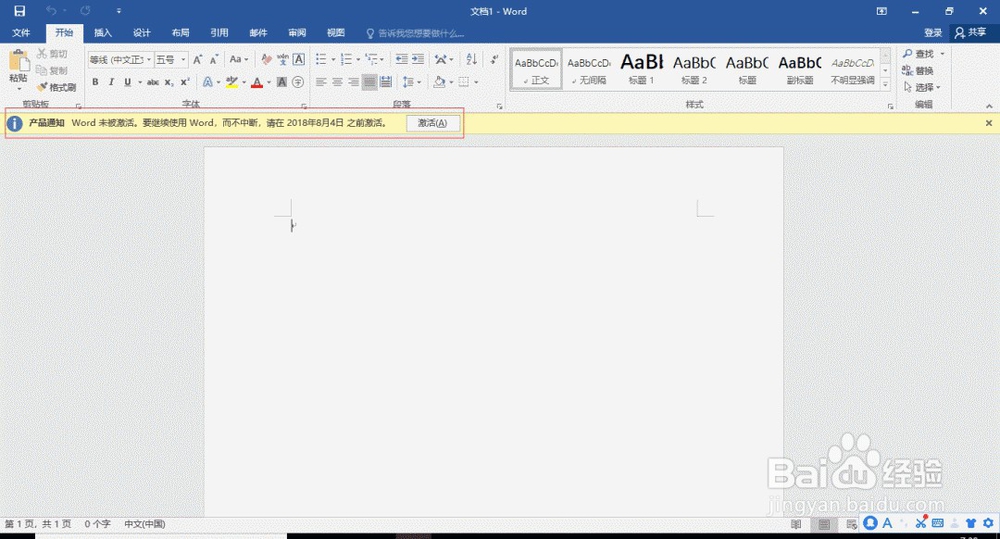This screenshot has width=1000, height=539.
Task: Open borders dropdown
Action: (476, 82)
